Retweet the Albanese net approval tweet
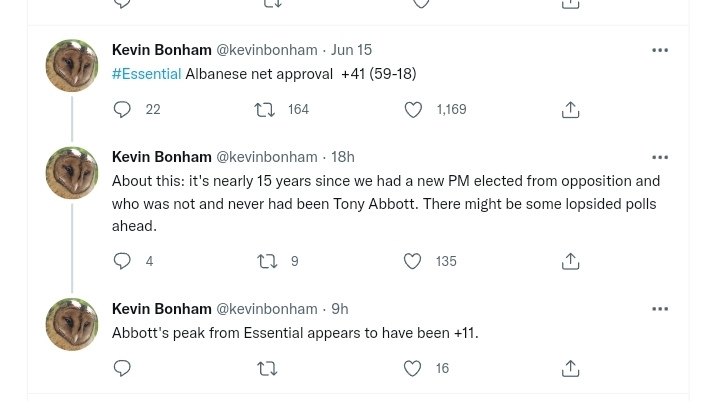This screenshot has height=401, width=710. click(x=266, y=109)
